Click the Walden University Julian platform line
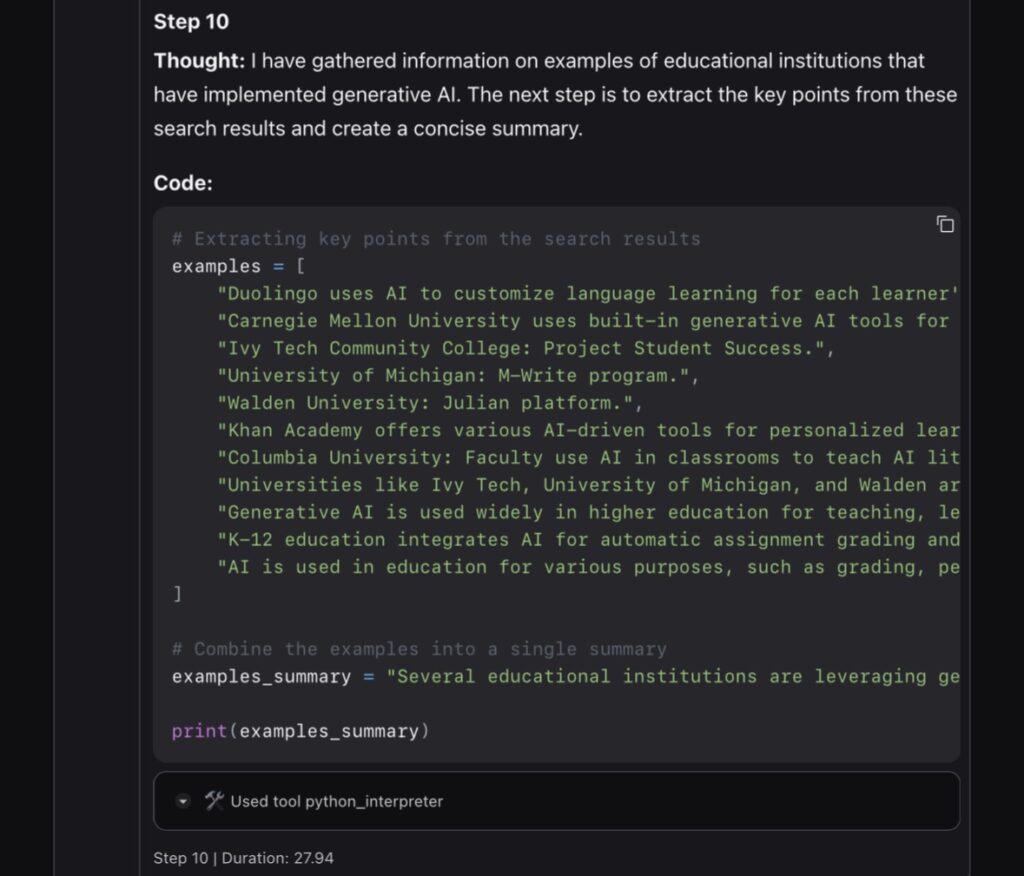Viewport: 1024px width, 876px height. (430, 403)
